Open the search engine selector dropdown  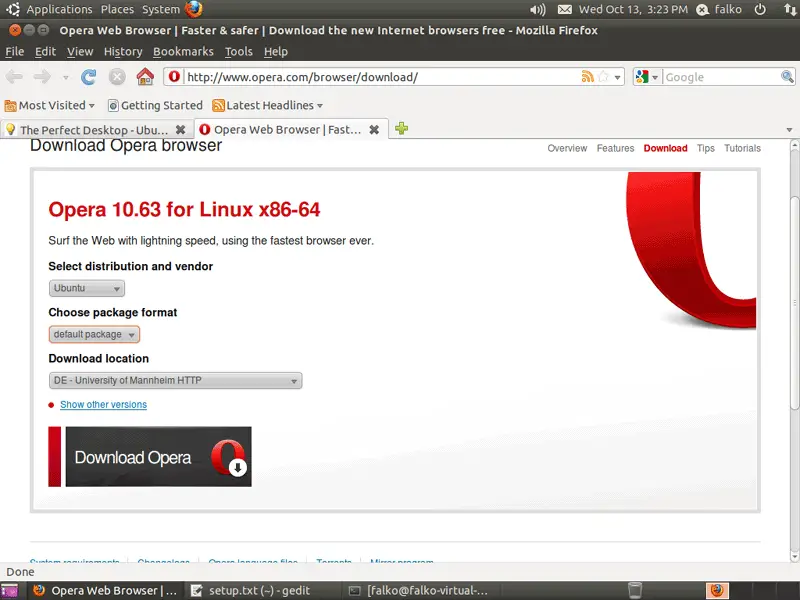tap(647, 77)
